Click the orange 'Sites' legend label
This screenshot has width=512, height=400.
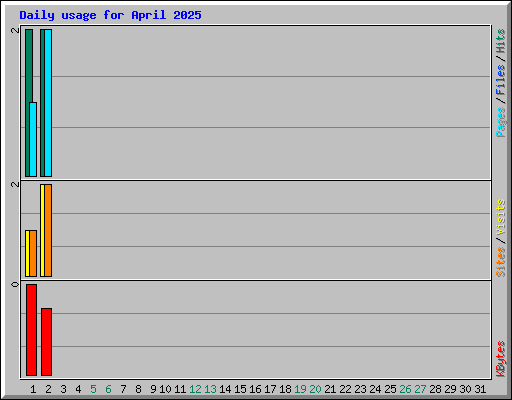point(501,262)
